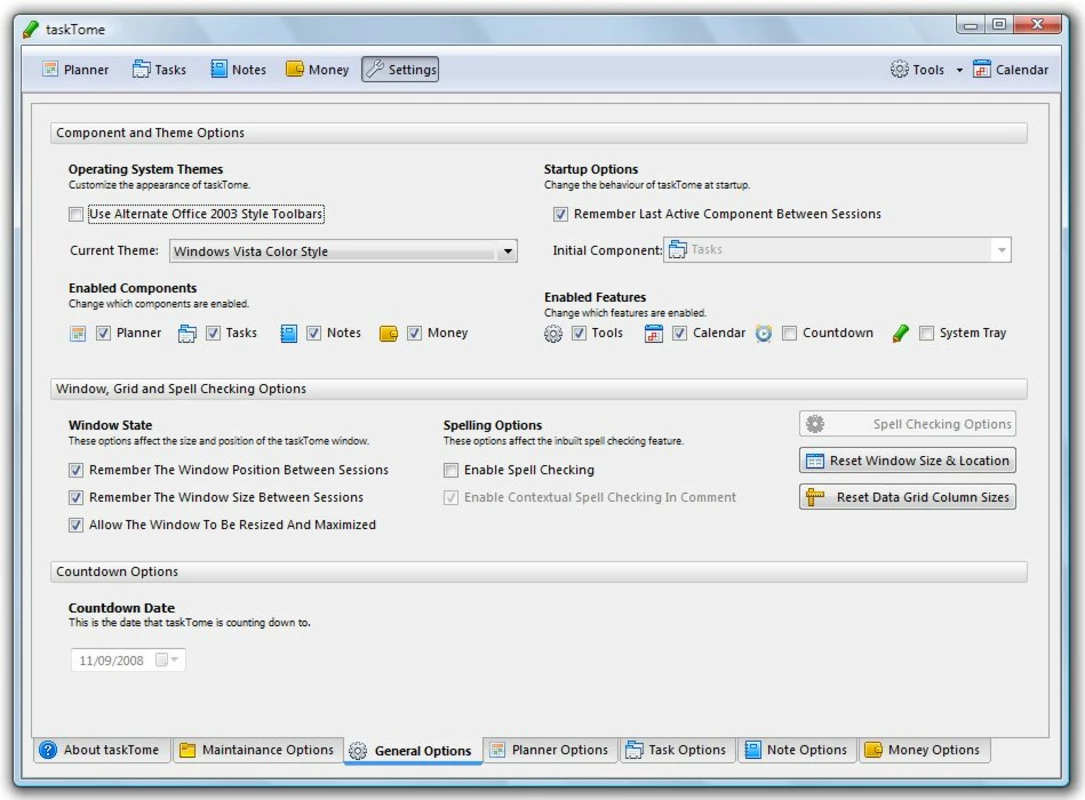1085x800 pixels.
Task: Click the Money Options wallet icon
Action: tap(873, 749)
